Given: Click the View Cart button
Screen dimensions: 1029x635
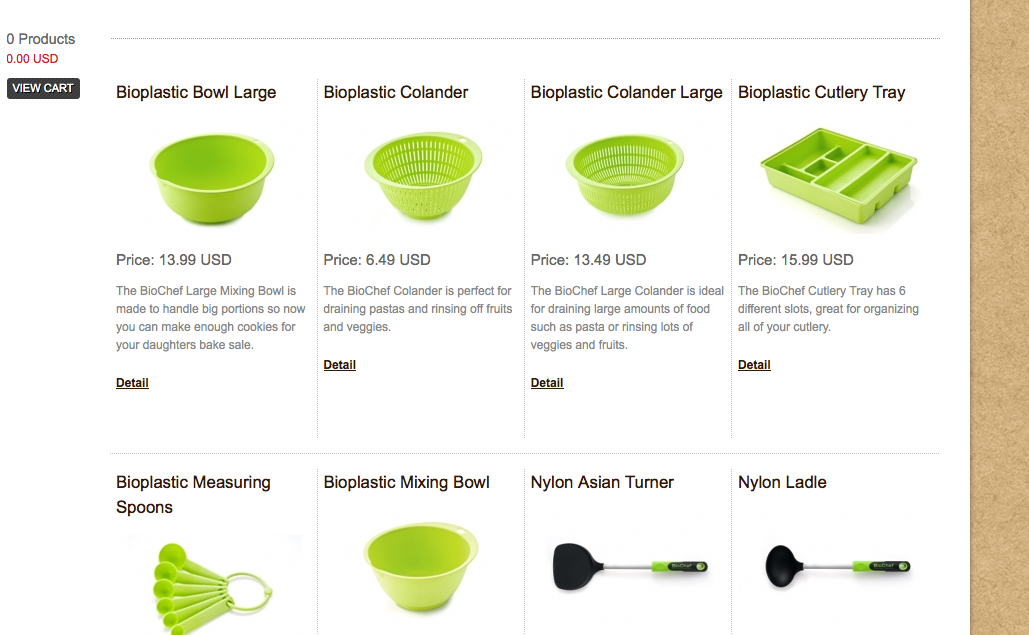Looking at the screenshot, I should pyautogui.click(x=43, y=88).
